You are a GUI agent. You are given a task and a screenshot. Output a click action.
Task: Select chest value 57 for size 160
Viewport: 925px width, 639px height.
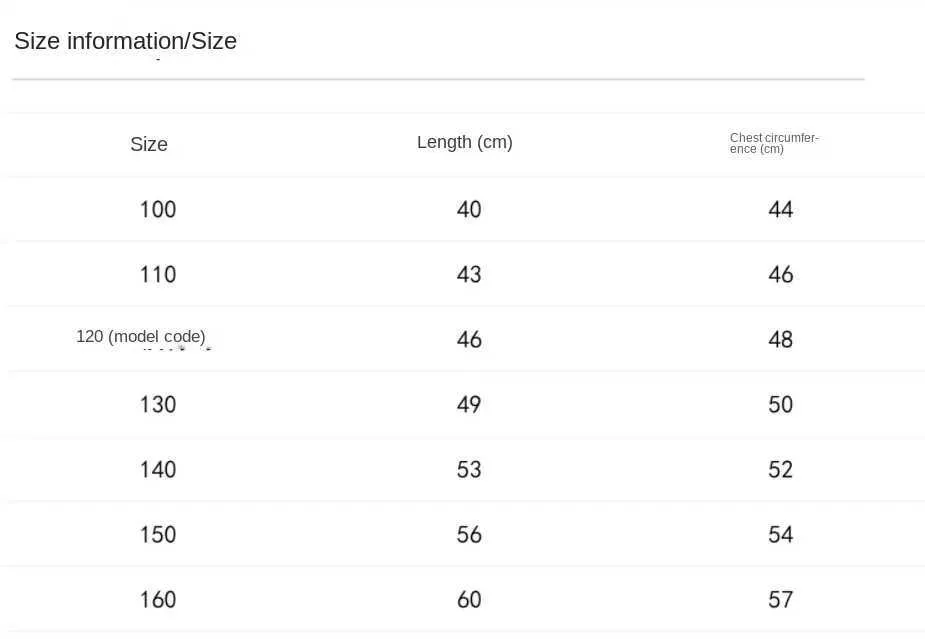(x=780, y=599)
